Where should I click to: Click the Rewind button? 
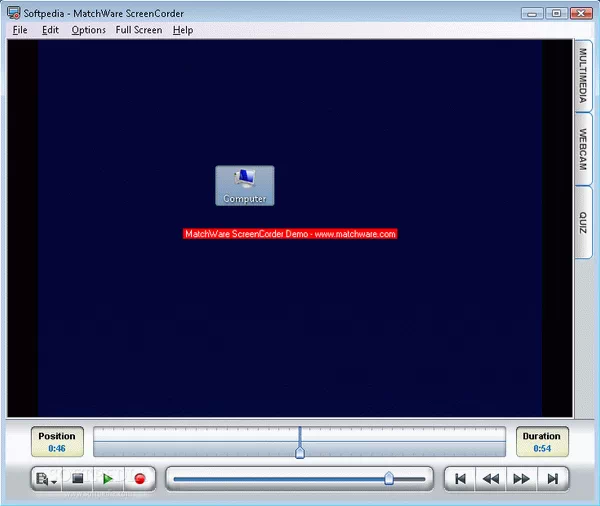coord(490,479)
